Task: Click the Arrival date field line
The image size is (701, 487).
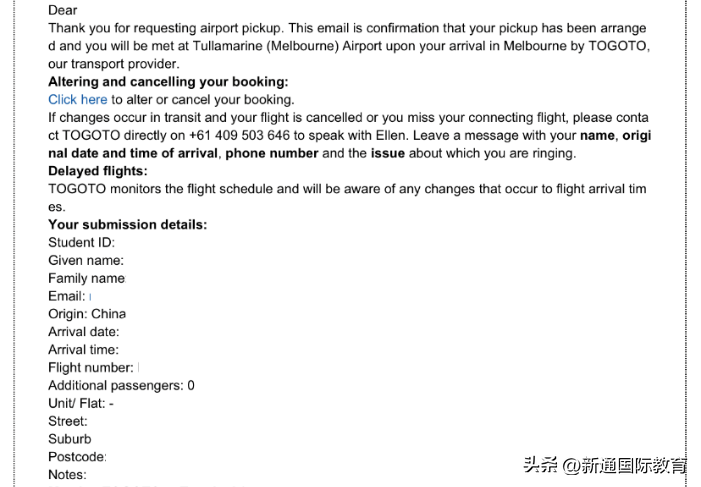Action: tap(84, 332)
